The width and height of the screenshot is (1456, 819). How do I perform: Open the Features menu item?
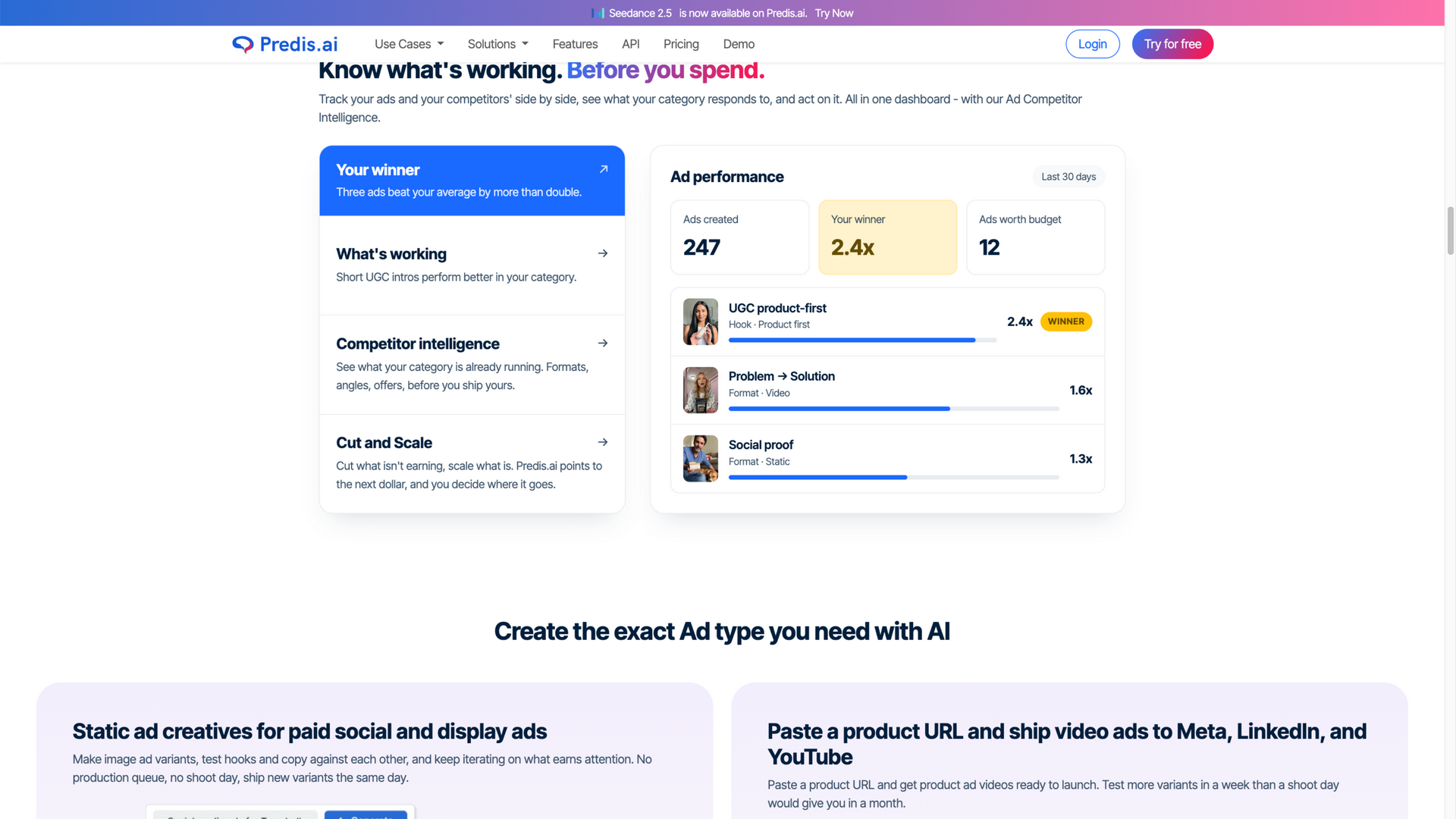coord(575,44)
